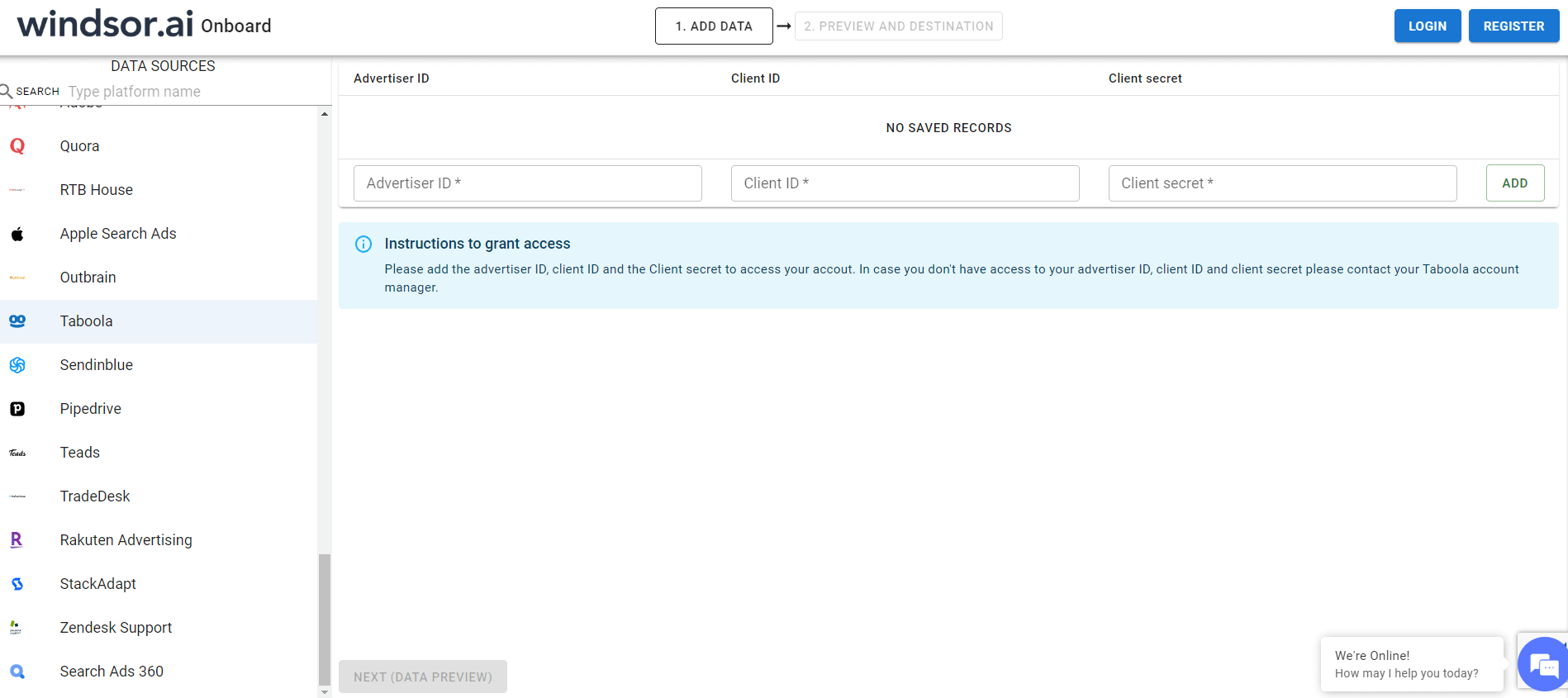Select the Teads data source
1568x698 pixels.
coord(159,453)
